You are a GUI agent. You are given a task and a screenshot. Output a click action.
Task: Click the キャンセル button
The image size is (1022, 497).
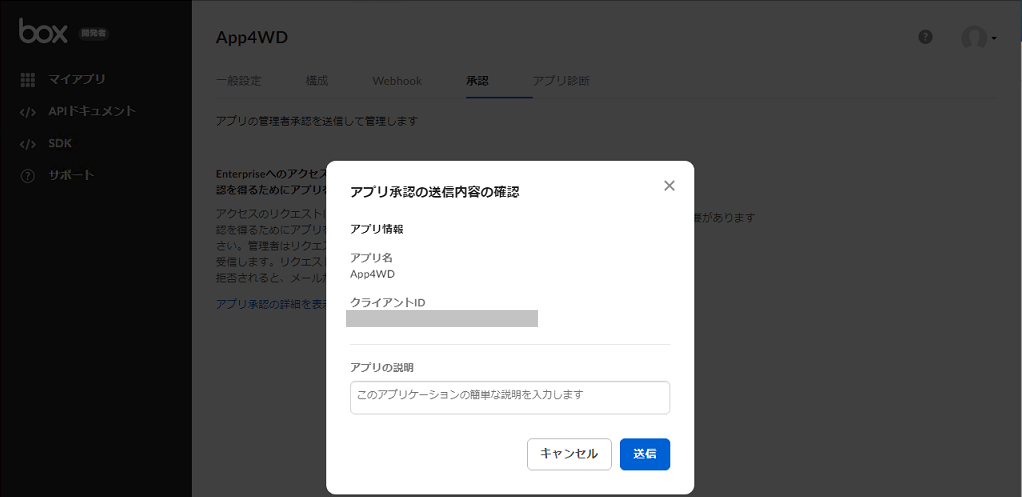(x=569, y=454)
